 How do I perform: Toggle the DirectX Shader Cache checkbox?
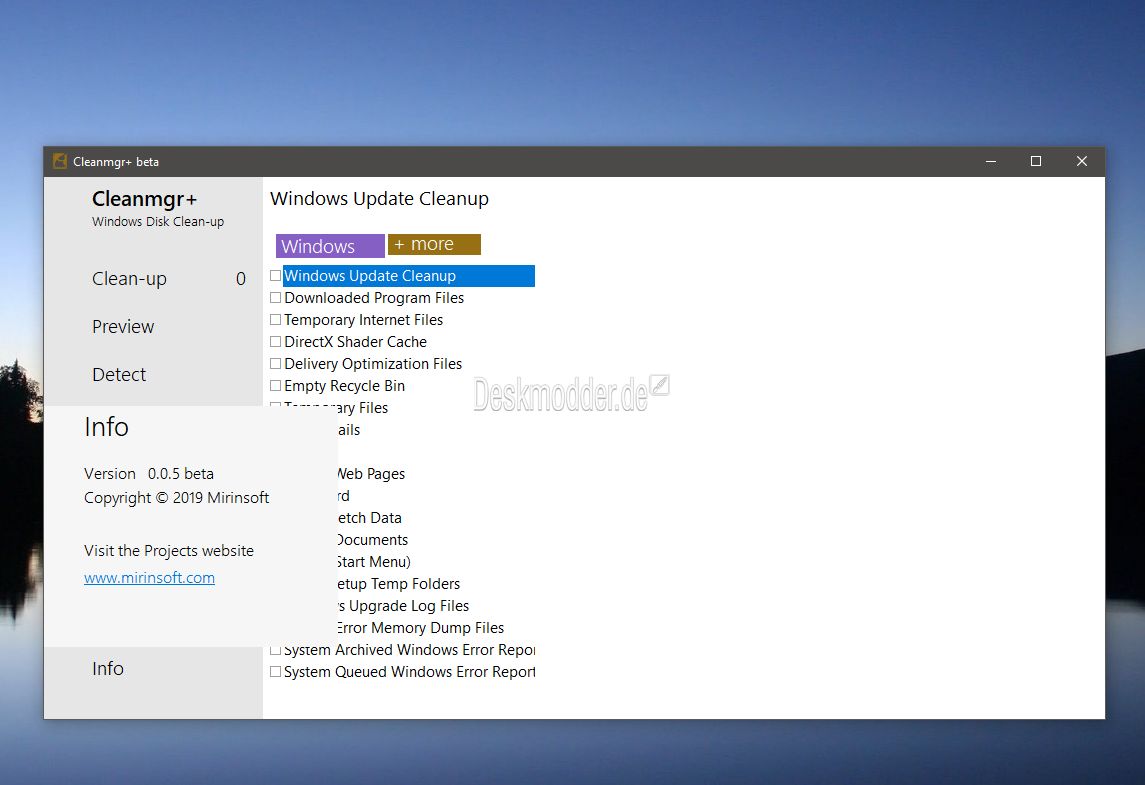click(x=275, y=342)
